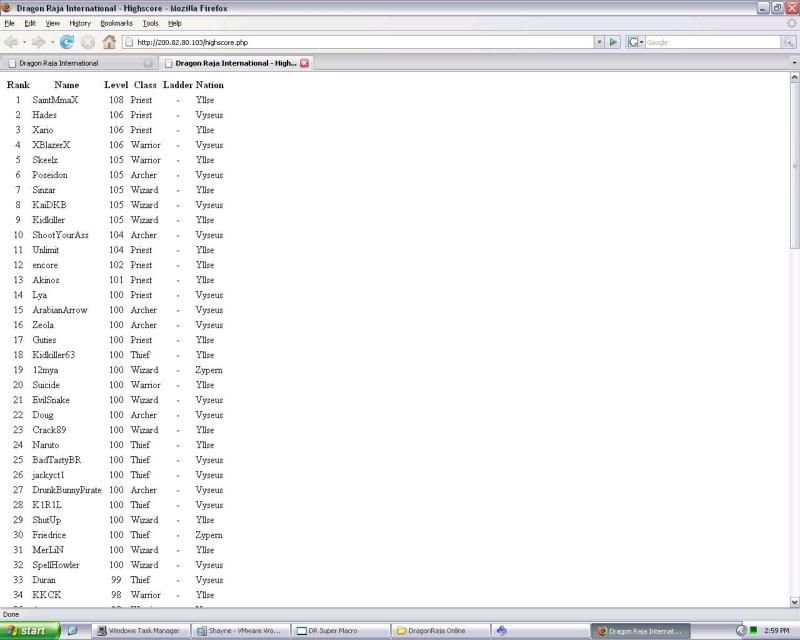800x640 pixels.
Task: Click the player name Kidkiller63
Action: [x=54, y=355]
